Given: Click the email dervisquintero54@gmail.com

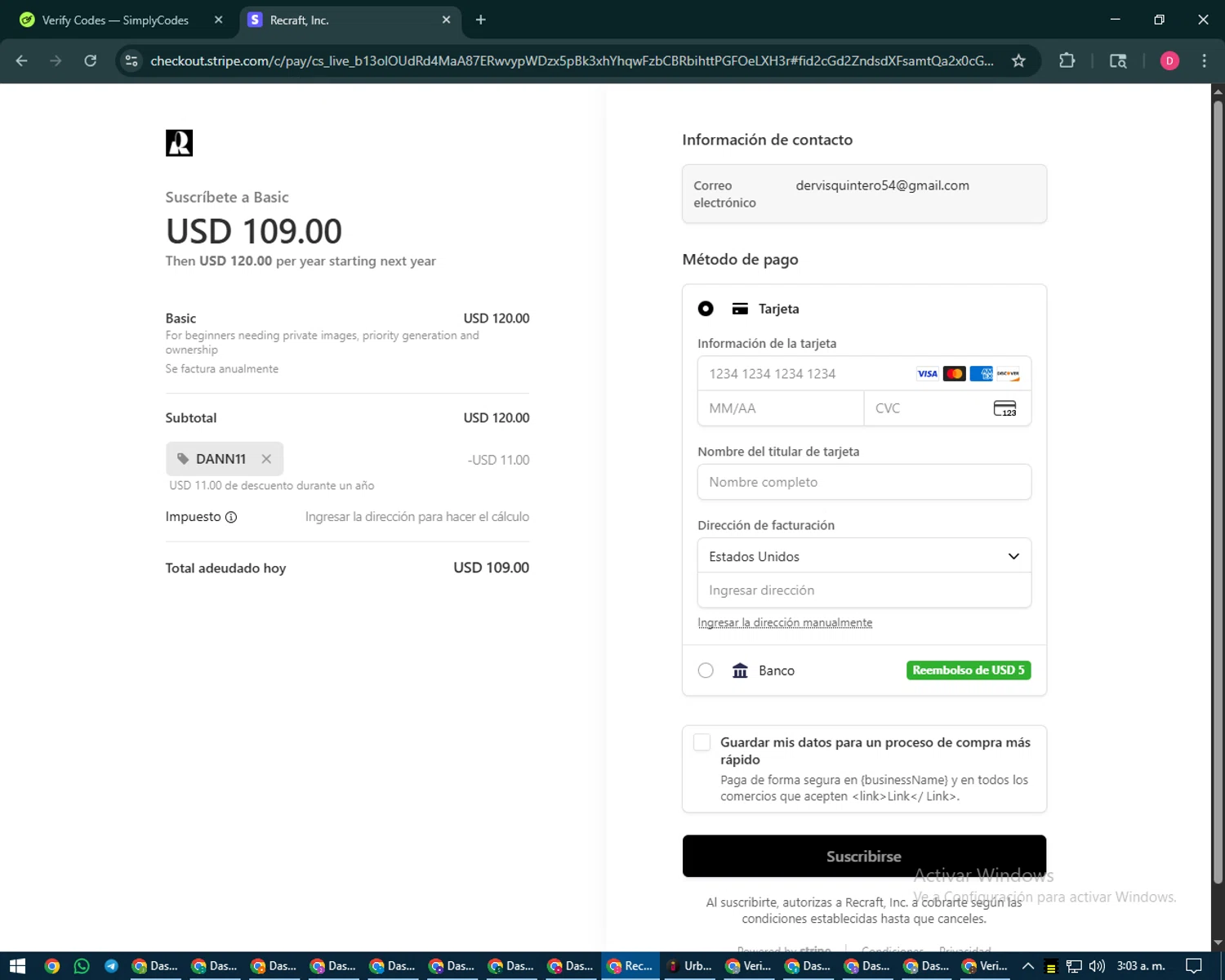Looking at the screenshot, I should (883, 185).
